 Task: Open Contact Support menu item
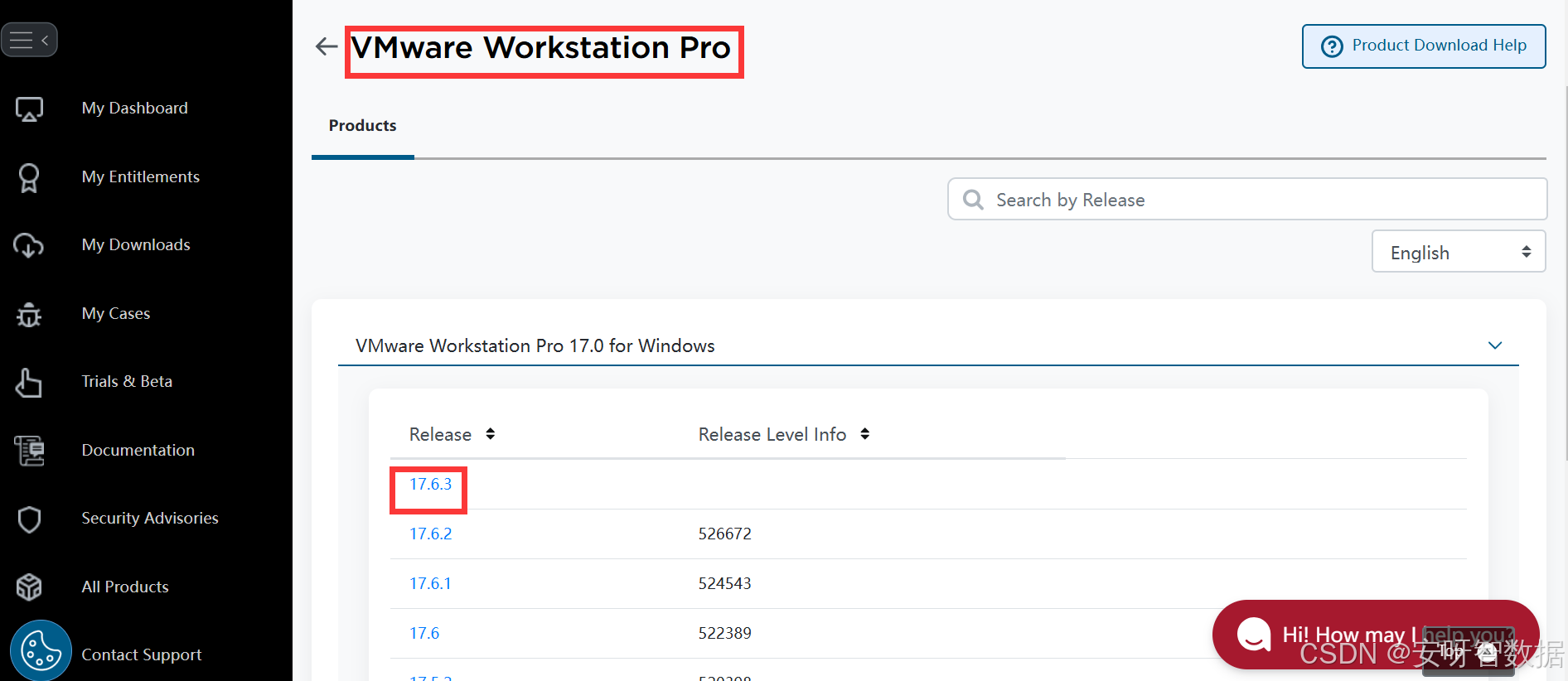[x=142, y=655]
